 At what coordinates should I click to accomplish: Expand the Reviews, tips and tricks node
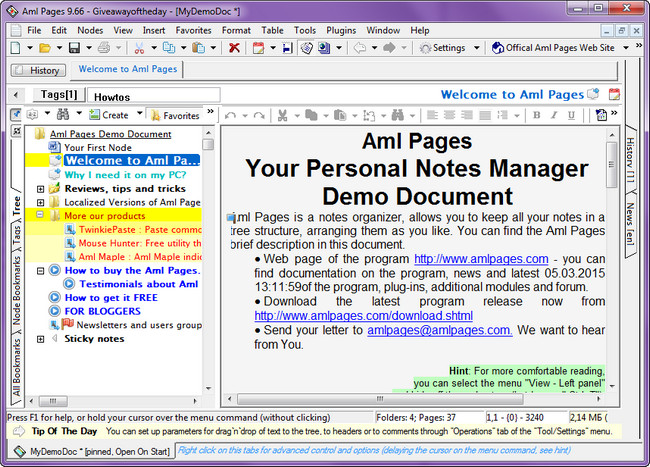point(40,189)
